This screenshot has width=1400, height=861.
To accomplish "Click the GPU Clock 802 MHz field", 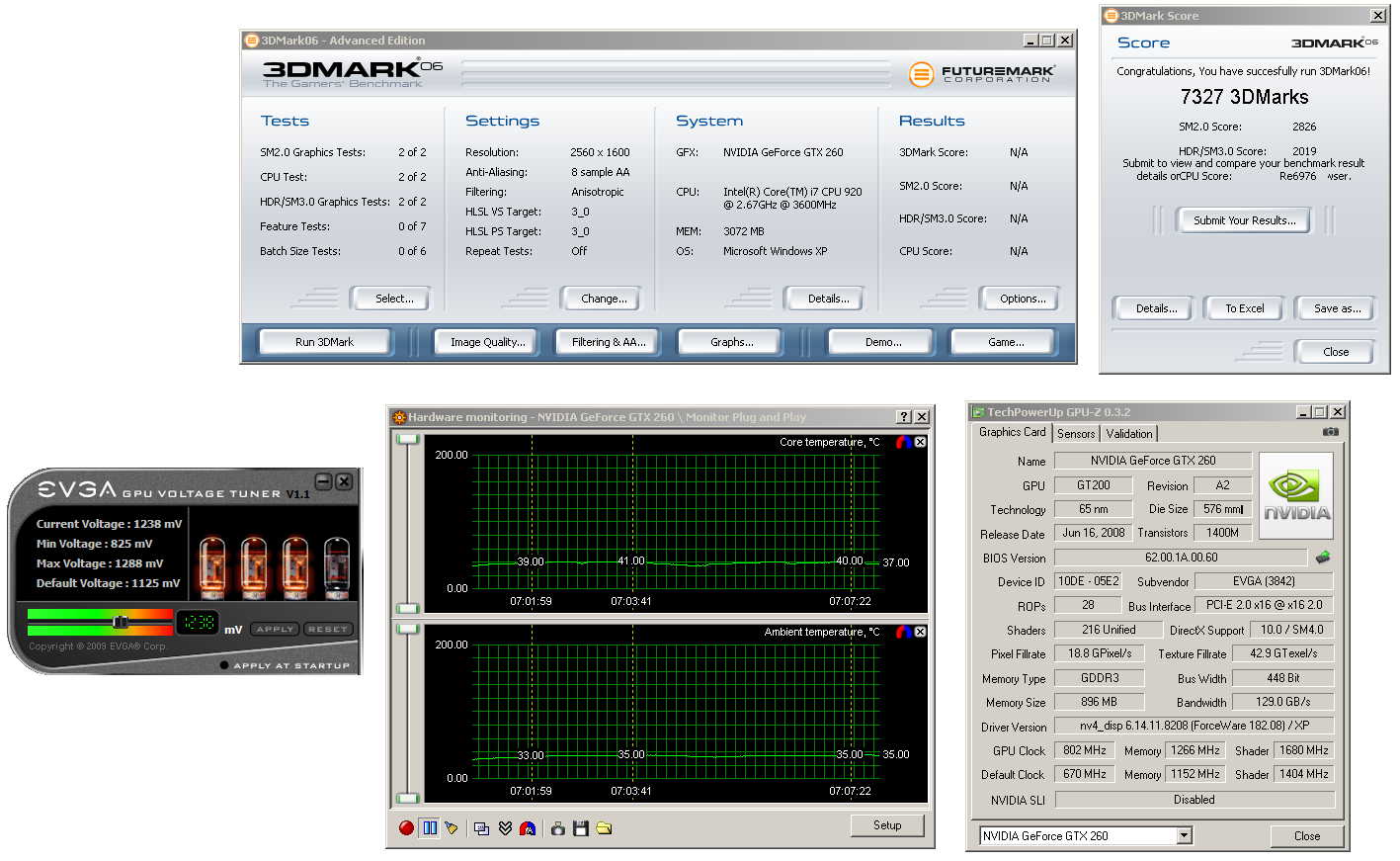I will (1085, 750).
